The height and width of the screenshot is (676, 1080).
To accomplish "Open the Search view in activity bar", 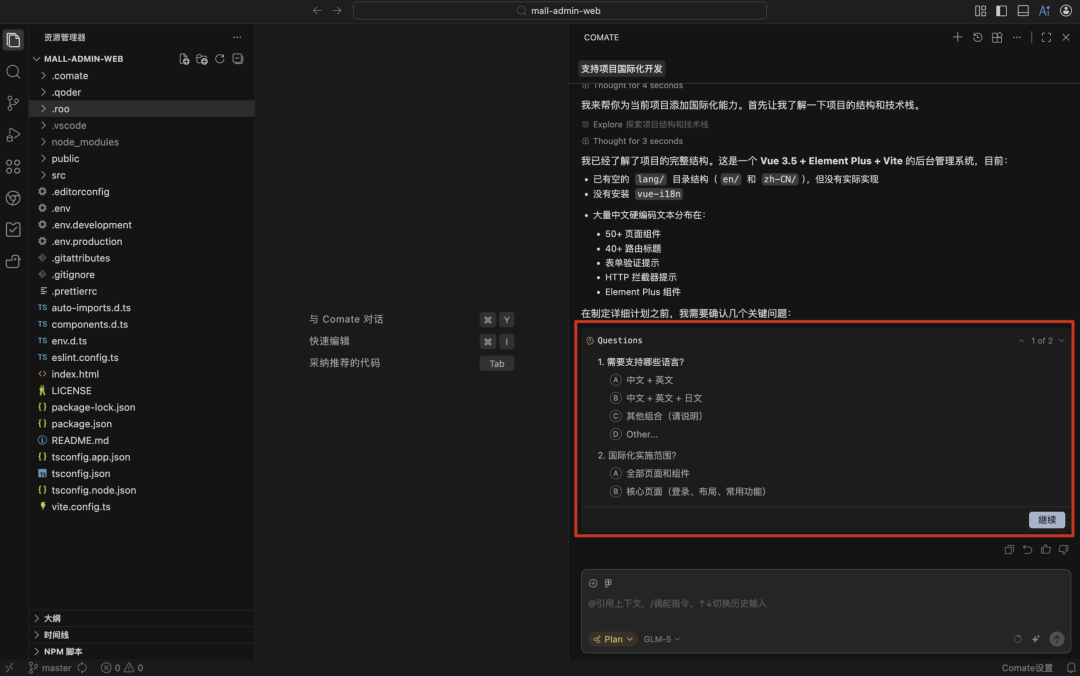I will coord(13,72).
